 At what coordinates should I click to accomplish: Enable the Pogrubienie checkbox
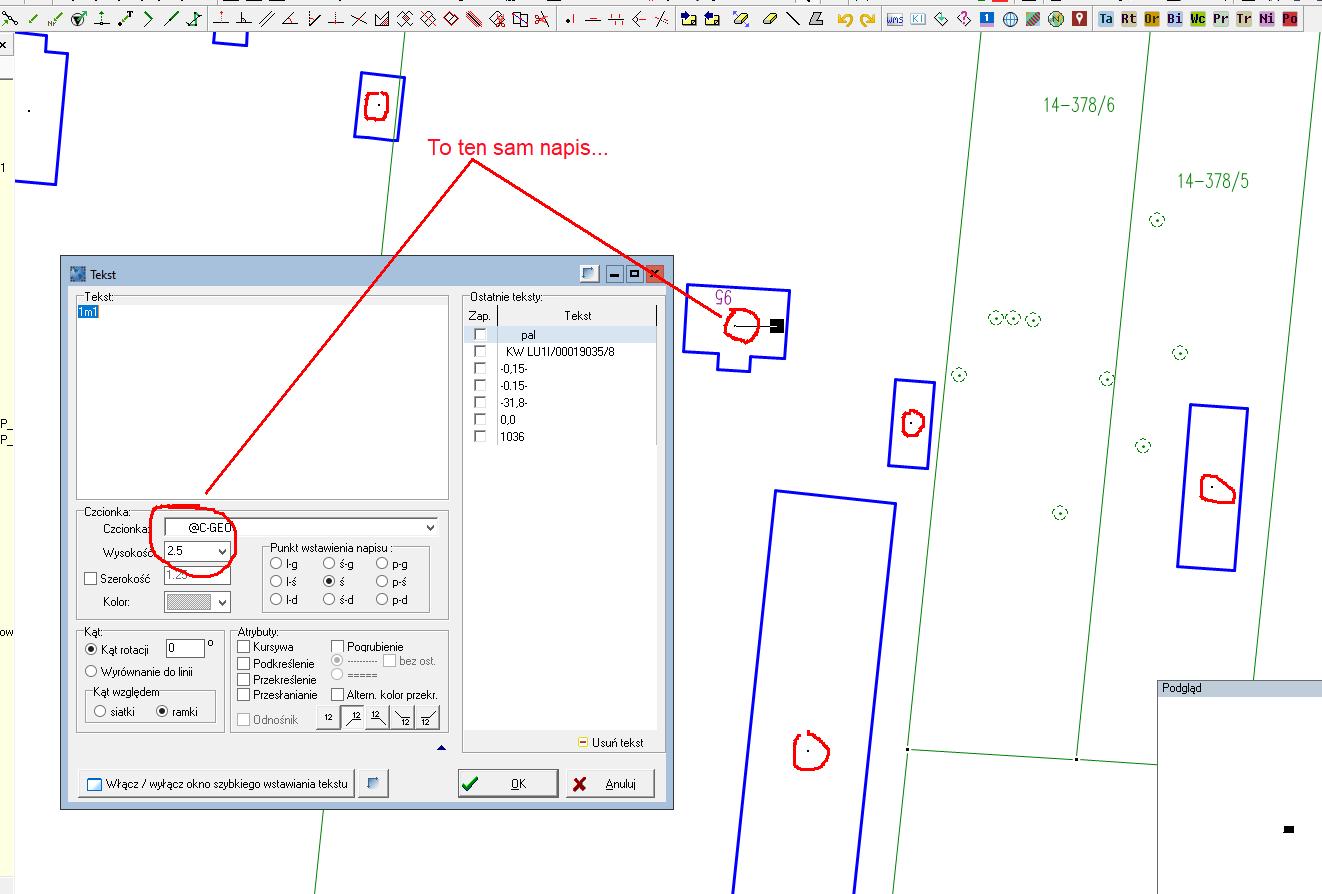(x=338, y=647)
